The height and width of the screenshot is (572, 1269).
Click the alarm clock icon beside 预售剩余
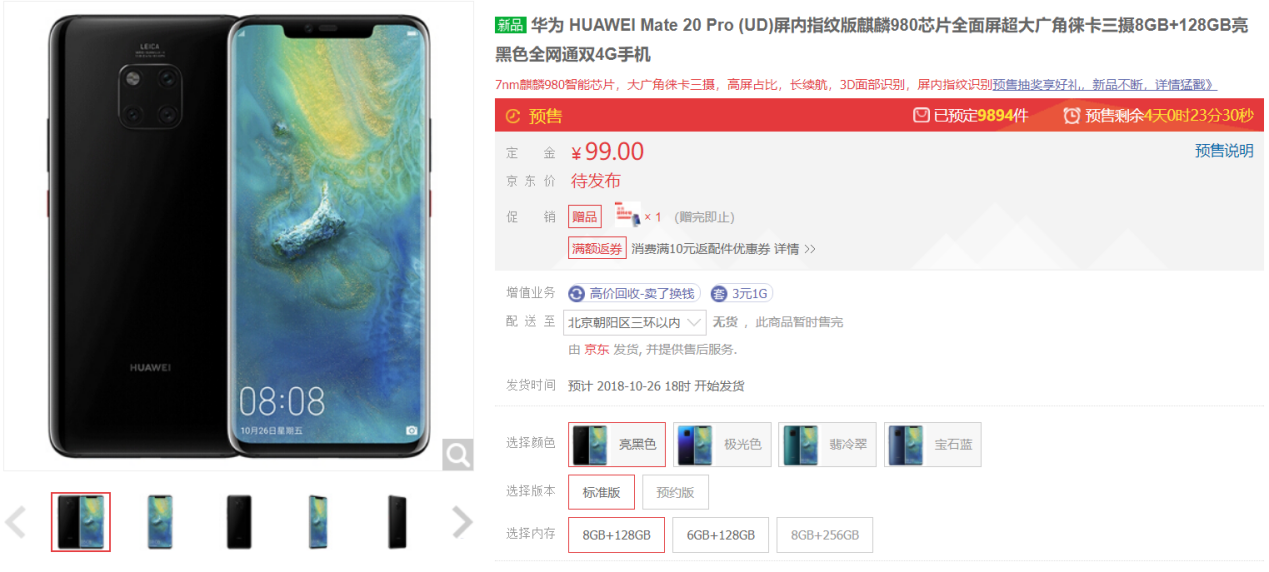click(x=1071, y=116)
